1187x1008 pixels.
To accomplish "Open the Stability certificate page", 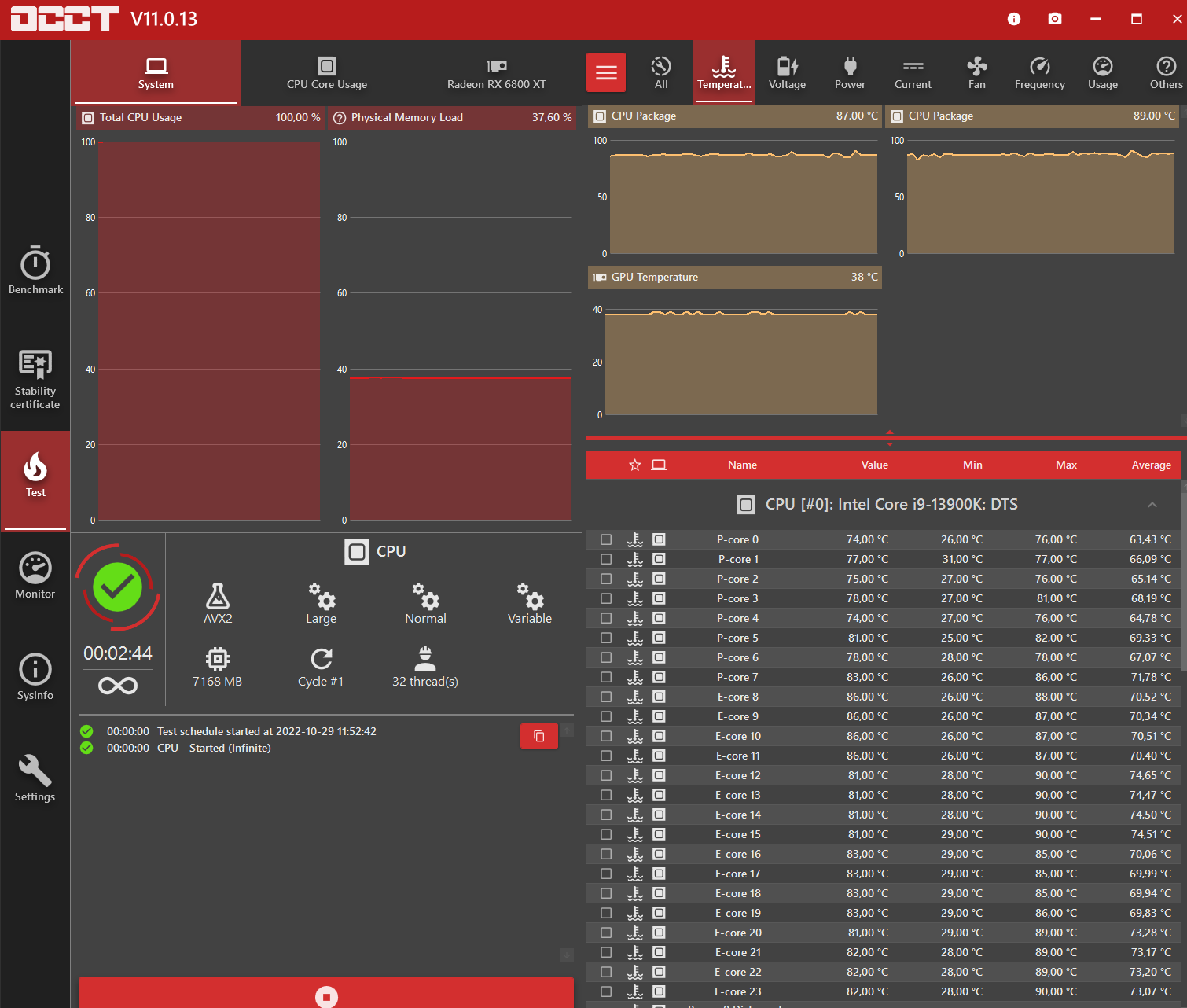I will (x=35, y=380).
